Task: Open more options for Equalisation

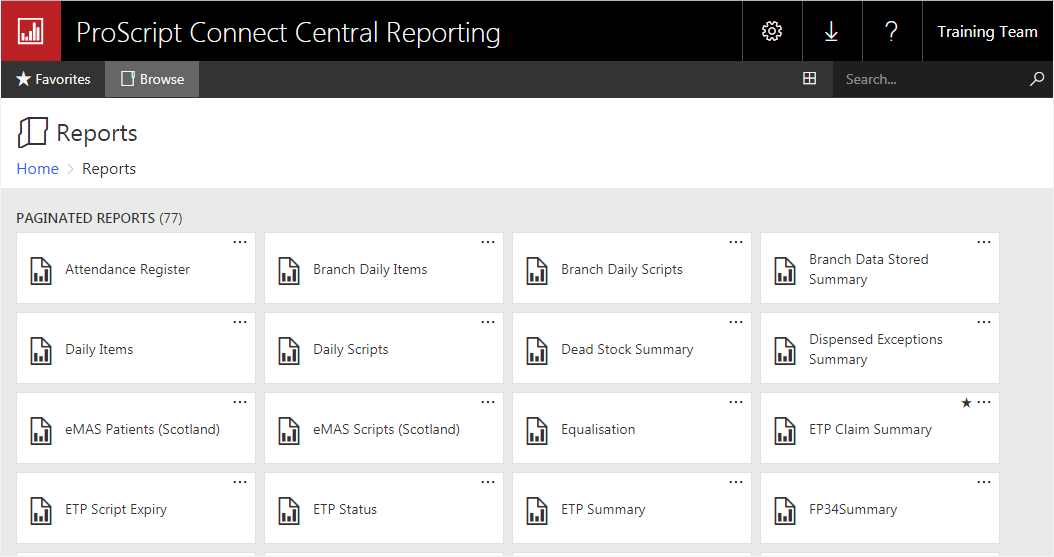Action: [x=736, y=402]
